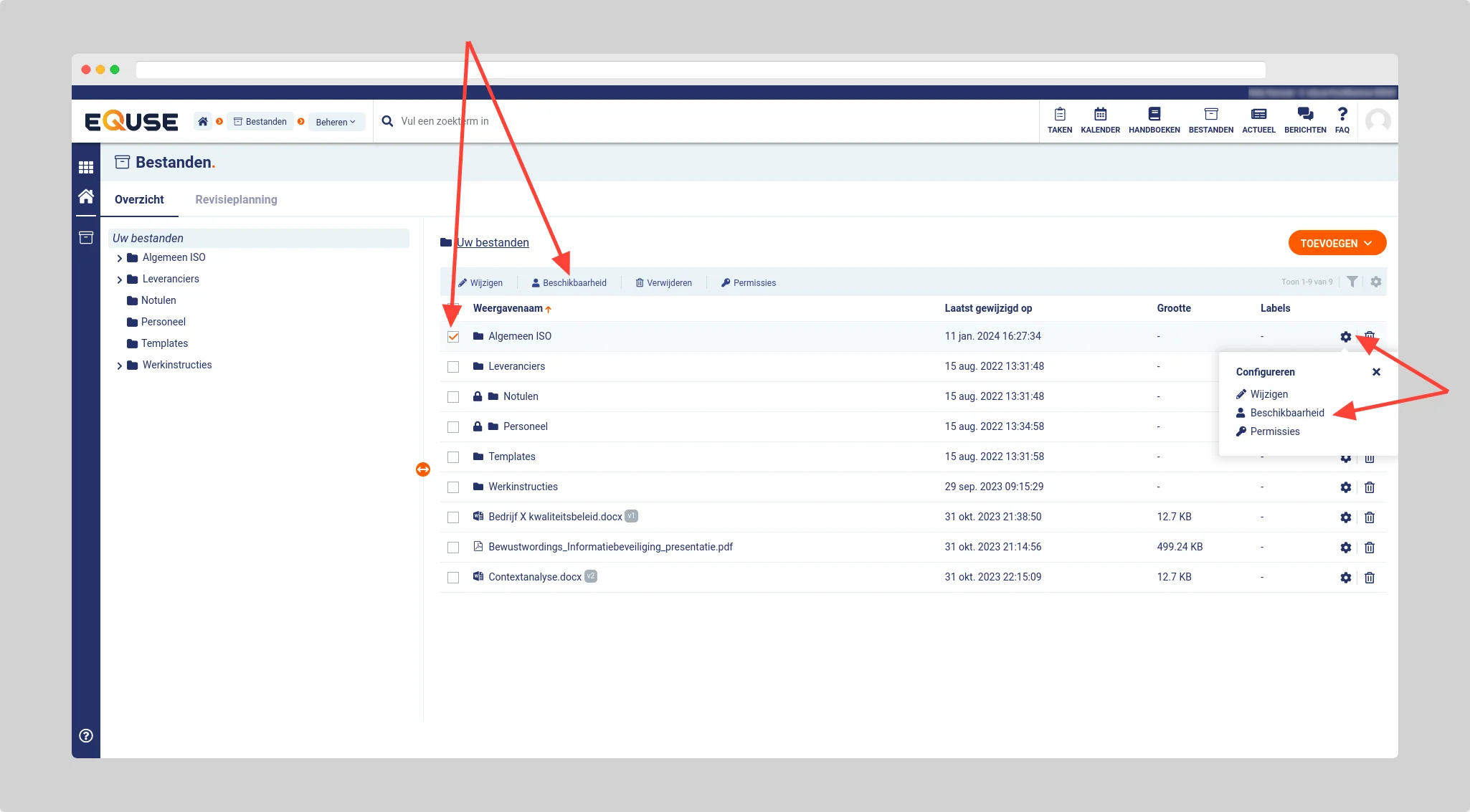Uncheck the Algemeen ISO checkbox
The image size is (1470, 812).
point(453,337)
